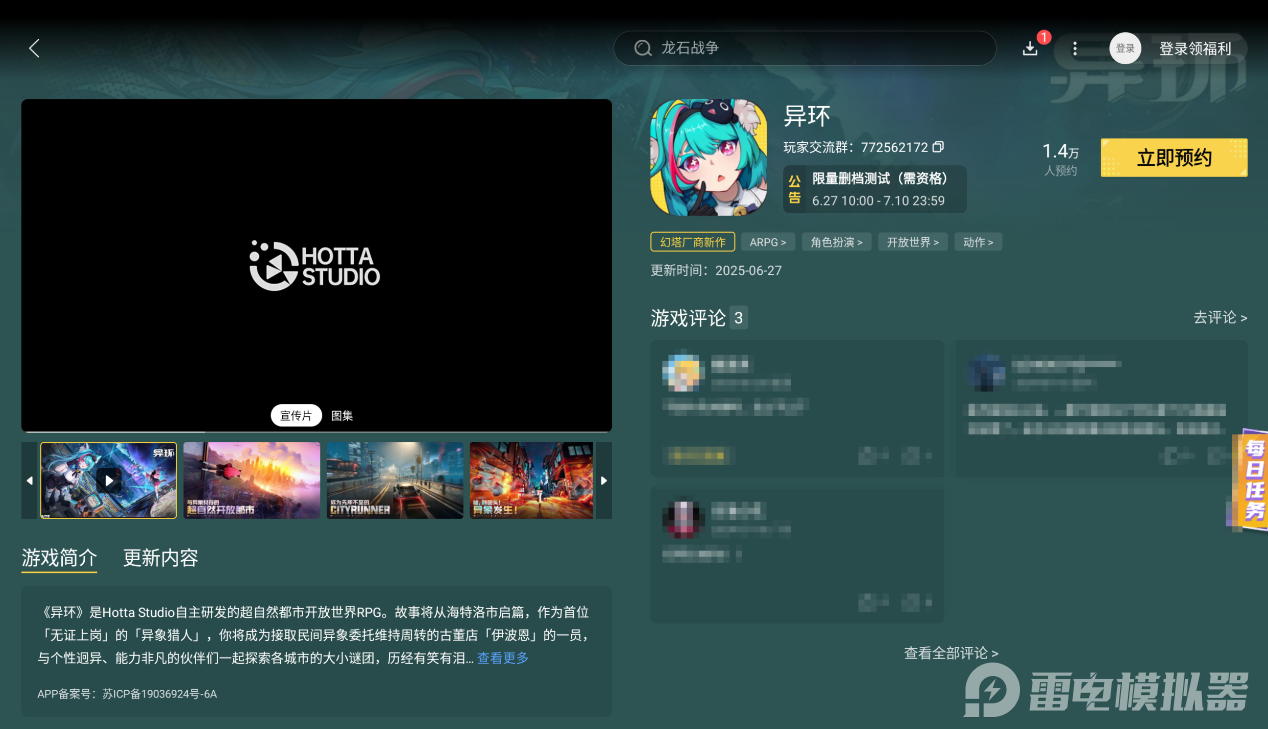Open the three-dot more options menu
Screen dimensions: 1268x729
[1075, 48]
